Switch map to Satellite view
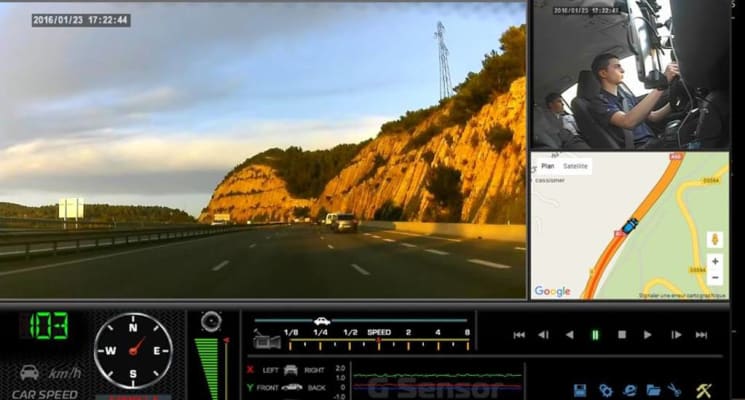 click(x=575, y=166)
